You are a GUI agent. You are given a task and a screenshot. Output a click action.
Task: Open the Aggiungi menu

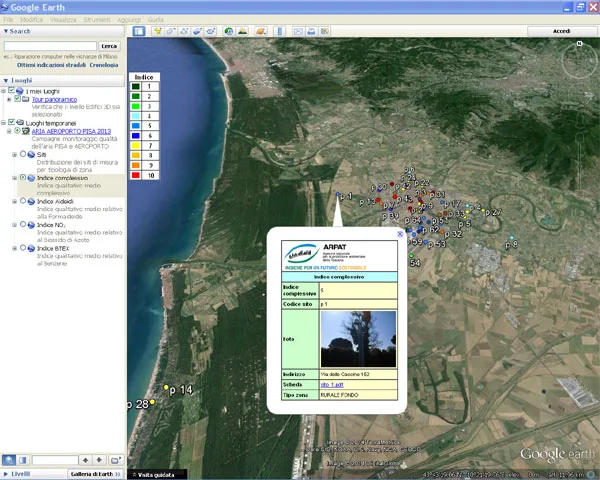tap(129, 20)
